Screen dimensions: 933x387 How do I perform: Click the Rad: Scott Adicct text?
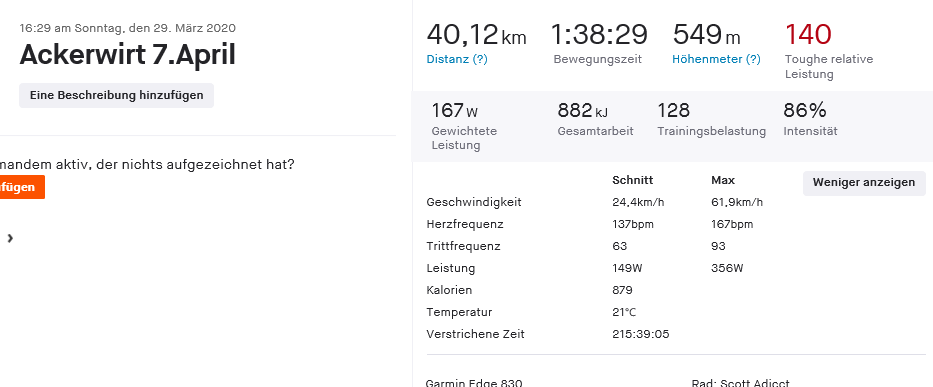point(741,383)
